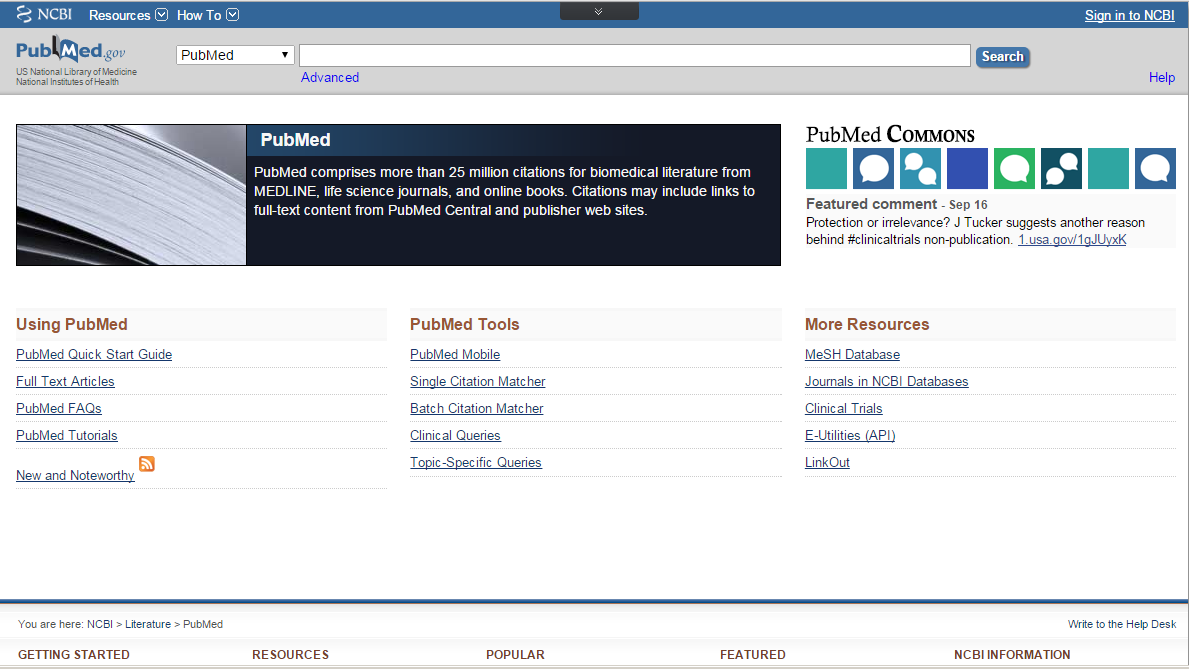Image resolution: width=1189 pixels, height=669 pixels.
Task: Open the How To dropdown menu
Action: coord(207,15)
